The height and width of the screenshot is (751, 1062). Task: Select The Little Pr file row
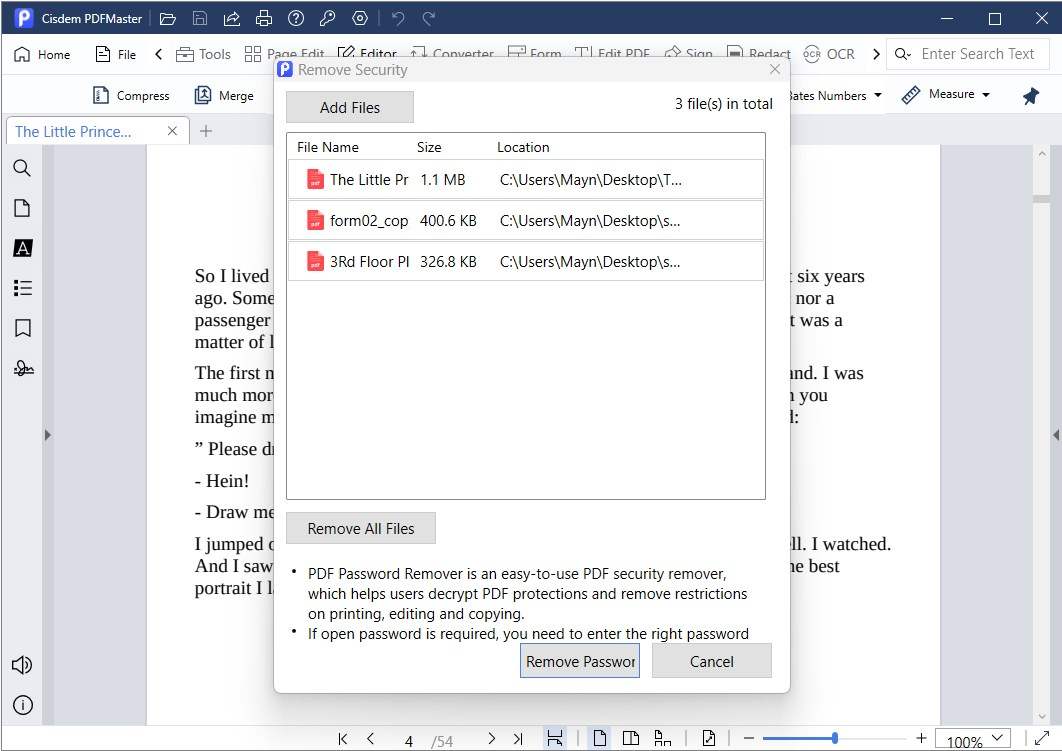click(x=526, y=179)
